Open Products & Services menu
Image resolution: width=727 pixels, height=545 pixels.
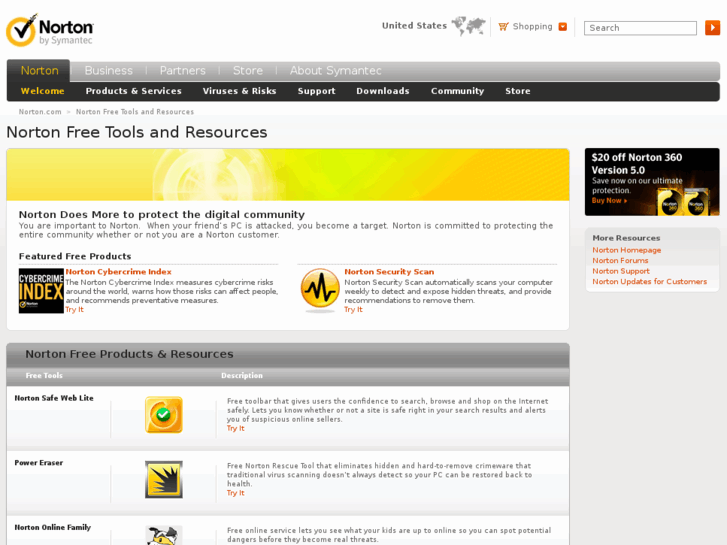[x=134, y=91]
